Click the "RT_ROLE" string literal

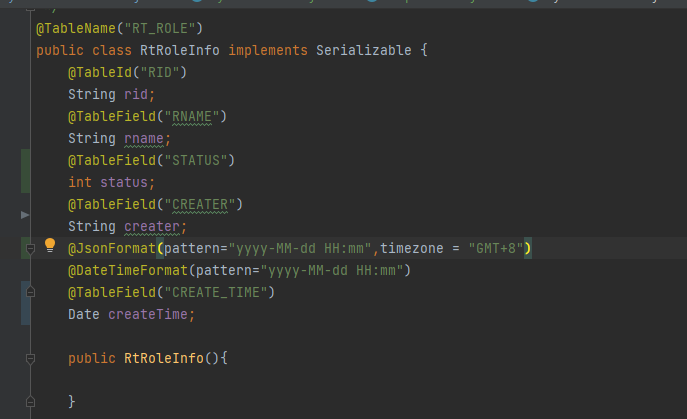(160, 28)
